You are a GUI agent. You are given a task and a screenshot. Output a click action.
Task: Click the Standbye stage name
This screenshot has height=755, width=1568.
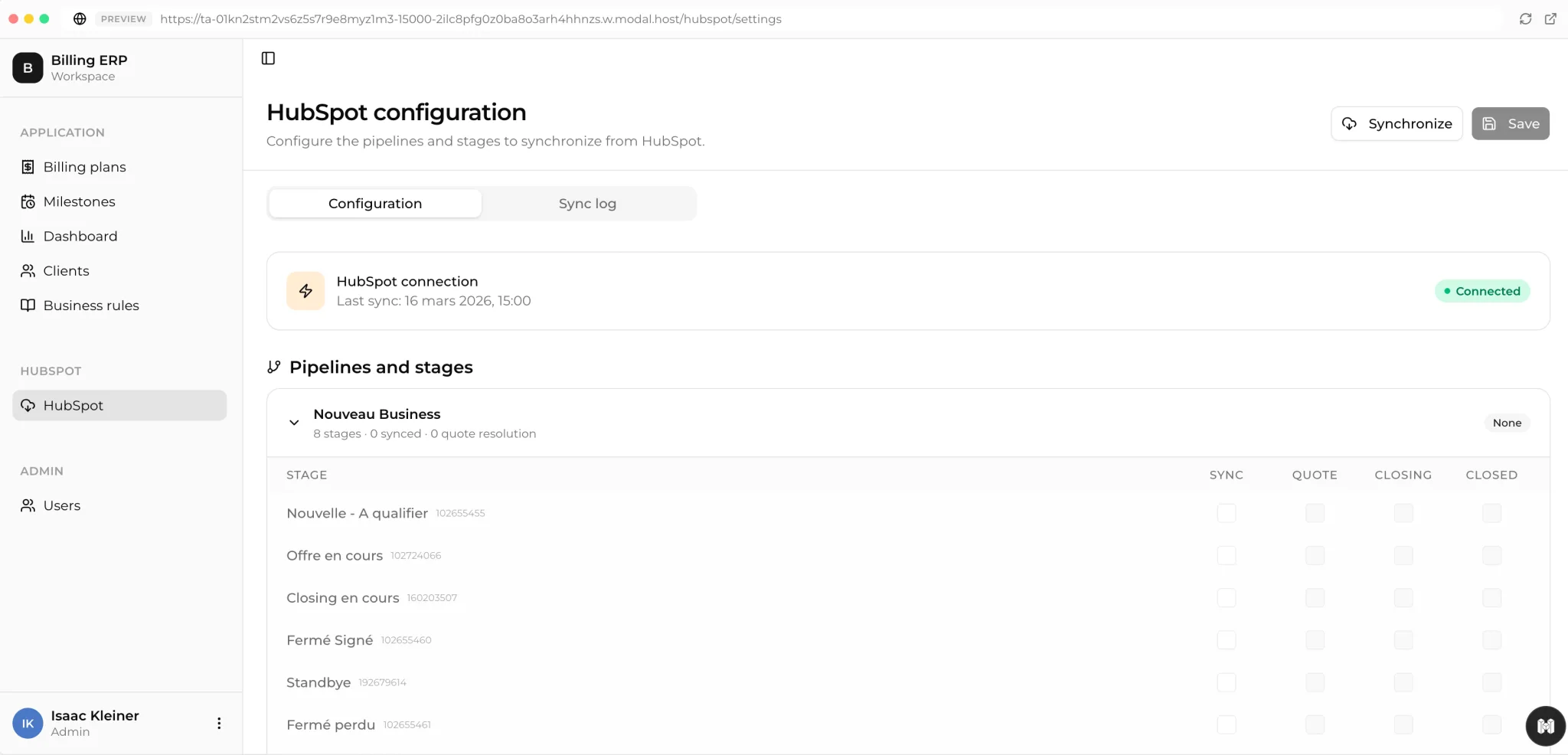click(x=318, y=682)
